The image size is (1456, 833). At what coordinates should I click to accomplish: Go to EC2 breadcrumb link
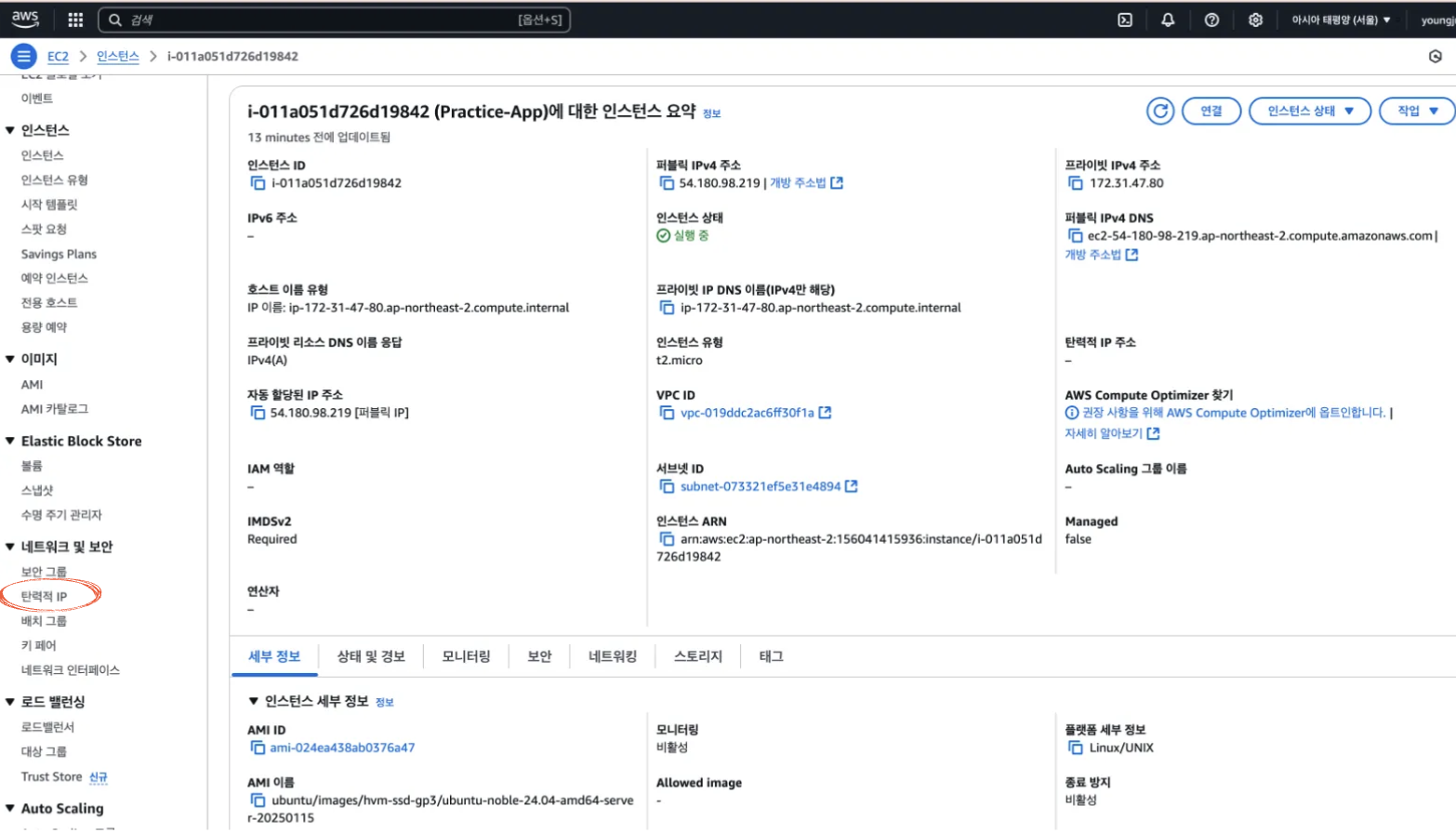click(58, 57)
